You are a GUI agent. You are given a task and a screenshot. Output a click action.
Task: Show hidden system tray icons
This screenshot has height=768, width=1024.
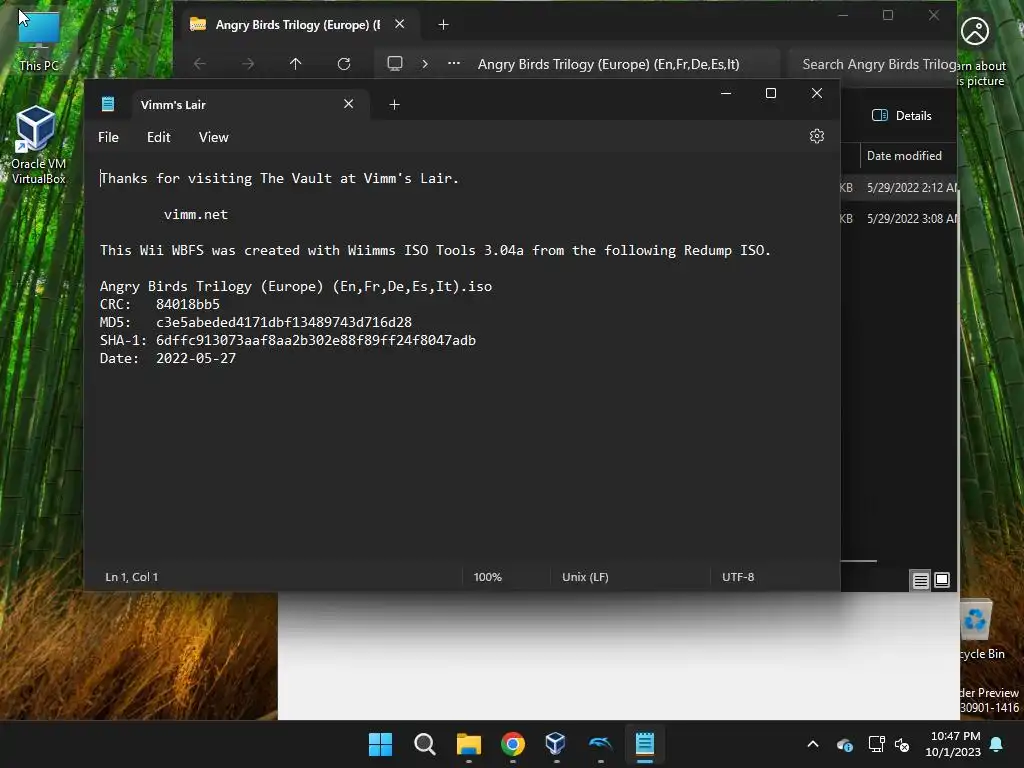click(x=812, y=744)
